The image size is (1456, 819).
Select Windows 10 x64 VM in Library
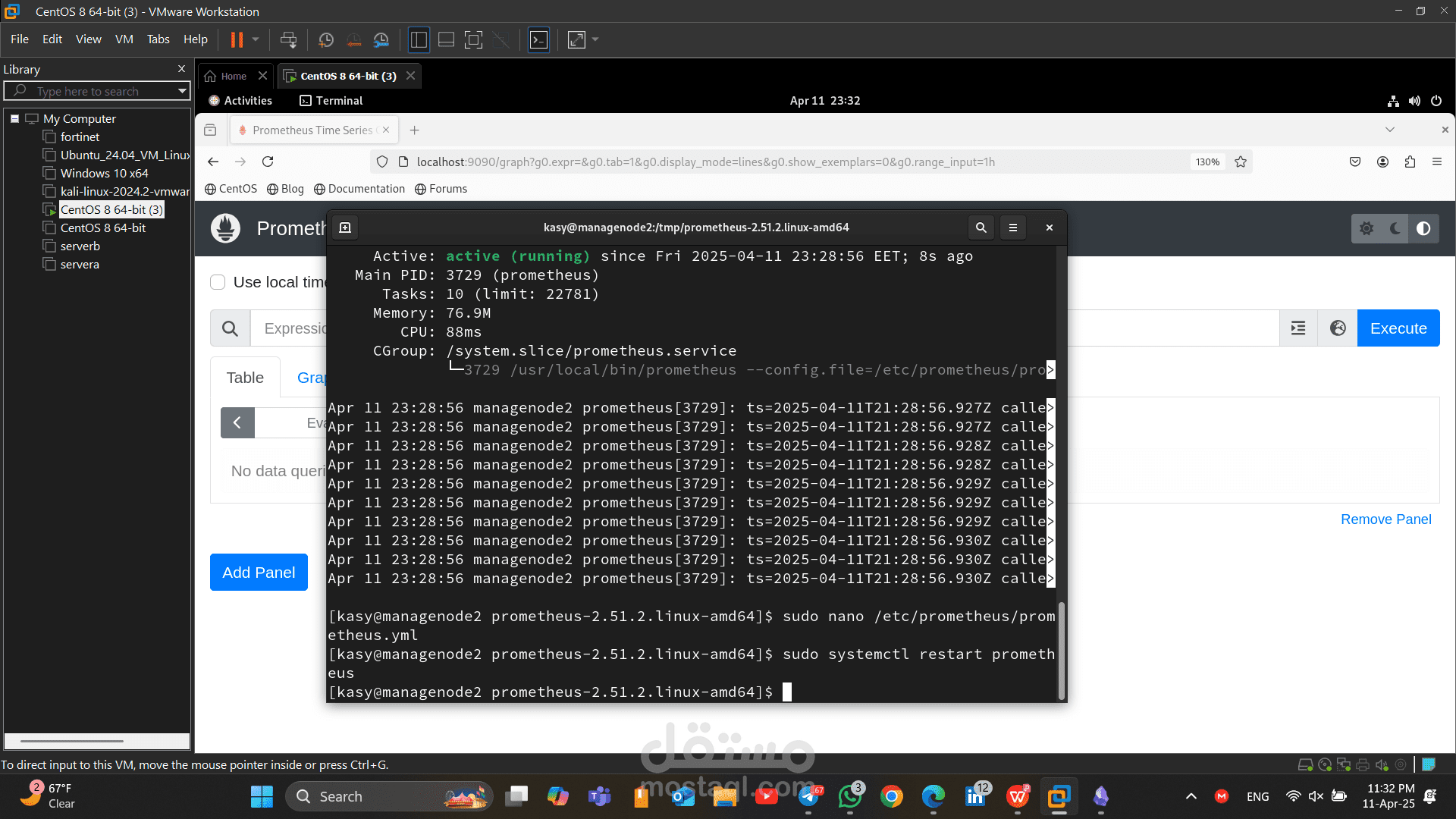(x=96, y=174)
